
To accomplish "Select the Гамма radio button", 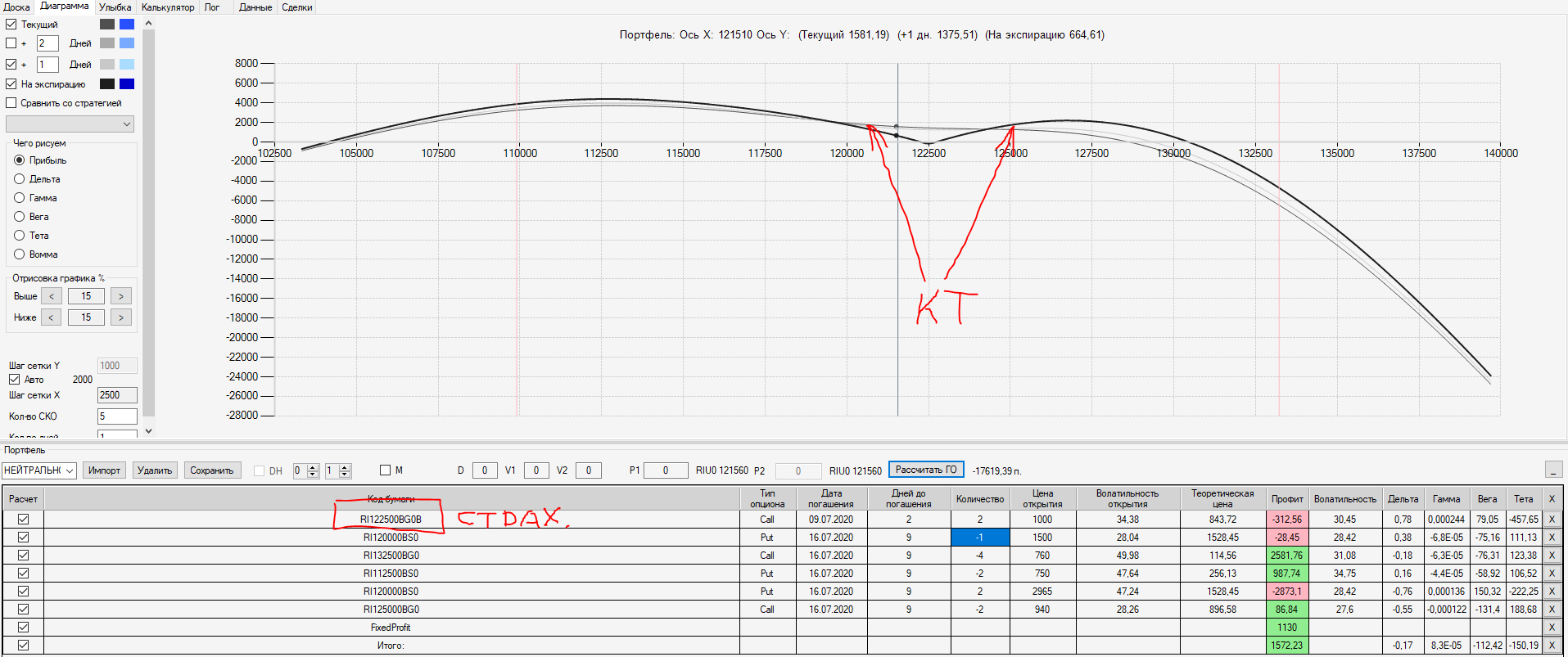I will click(20, 198).
